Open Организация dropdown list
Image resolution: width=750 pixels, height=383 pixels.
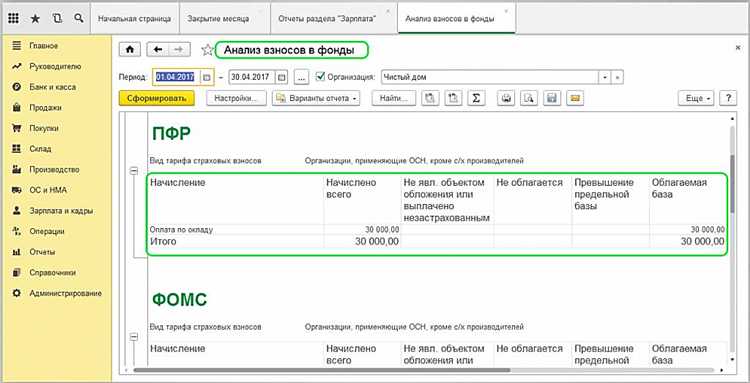[605, 77]
